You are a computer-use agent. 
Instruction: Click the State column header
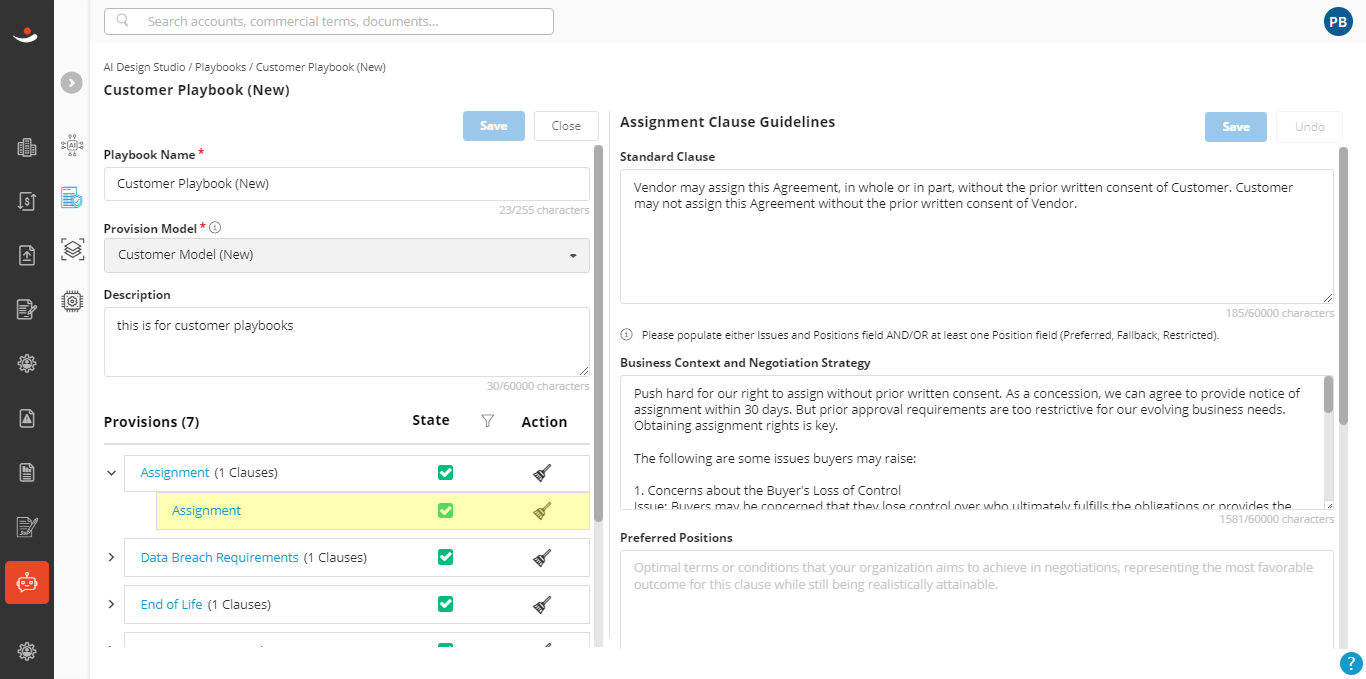pos(431,420)
